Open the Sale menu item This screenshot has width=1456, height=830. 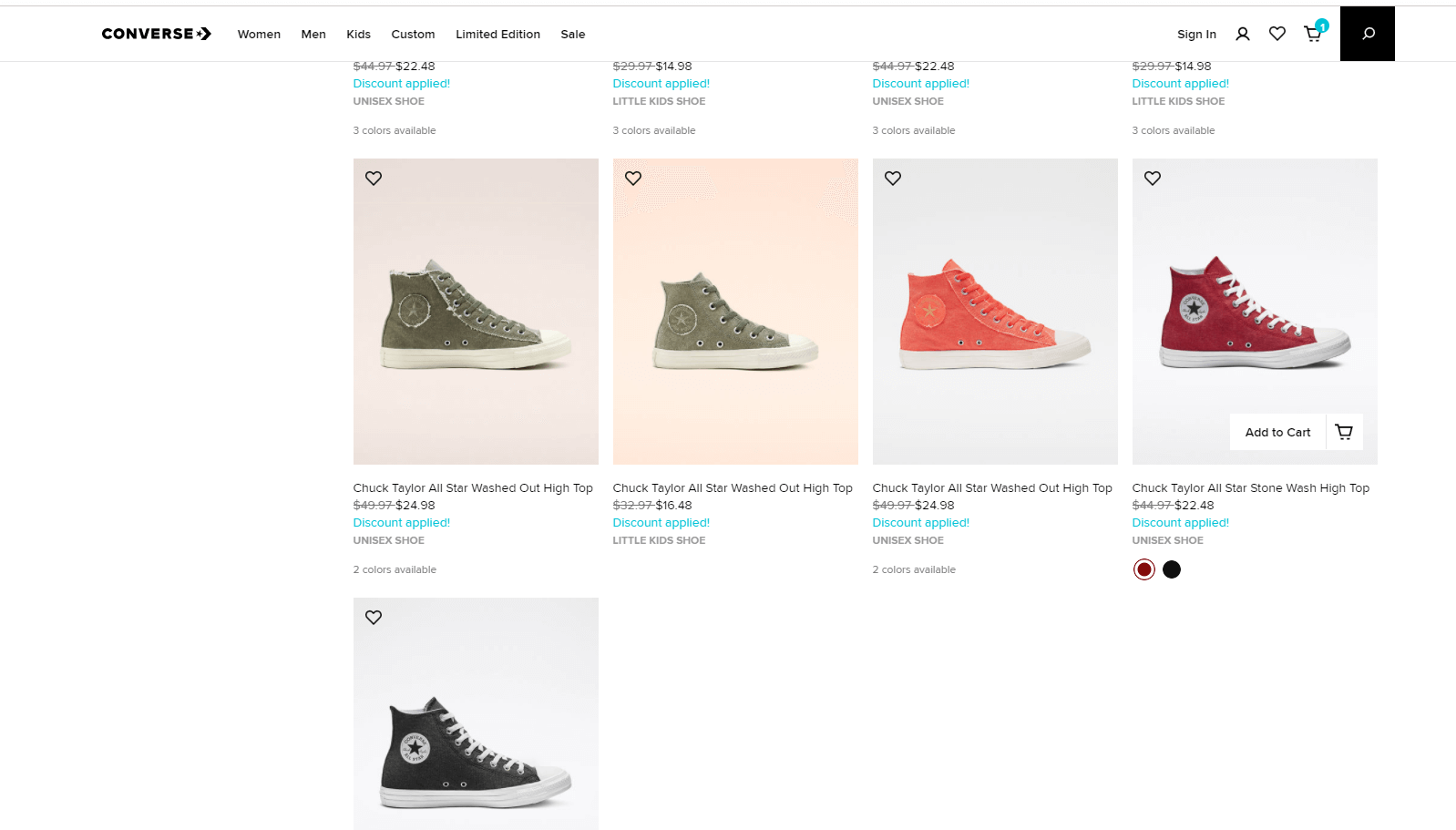coord(573,35)
